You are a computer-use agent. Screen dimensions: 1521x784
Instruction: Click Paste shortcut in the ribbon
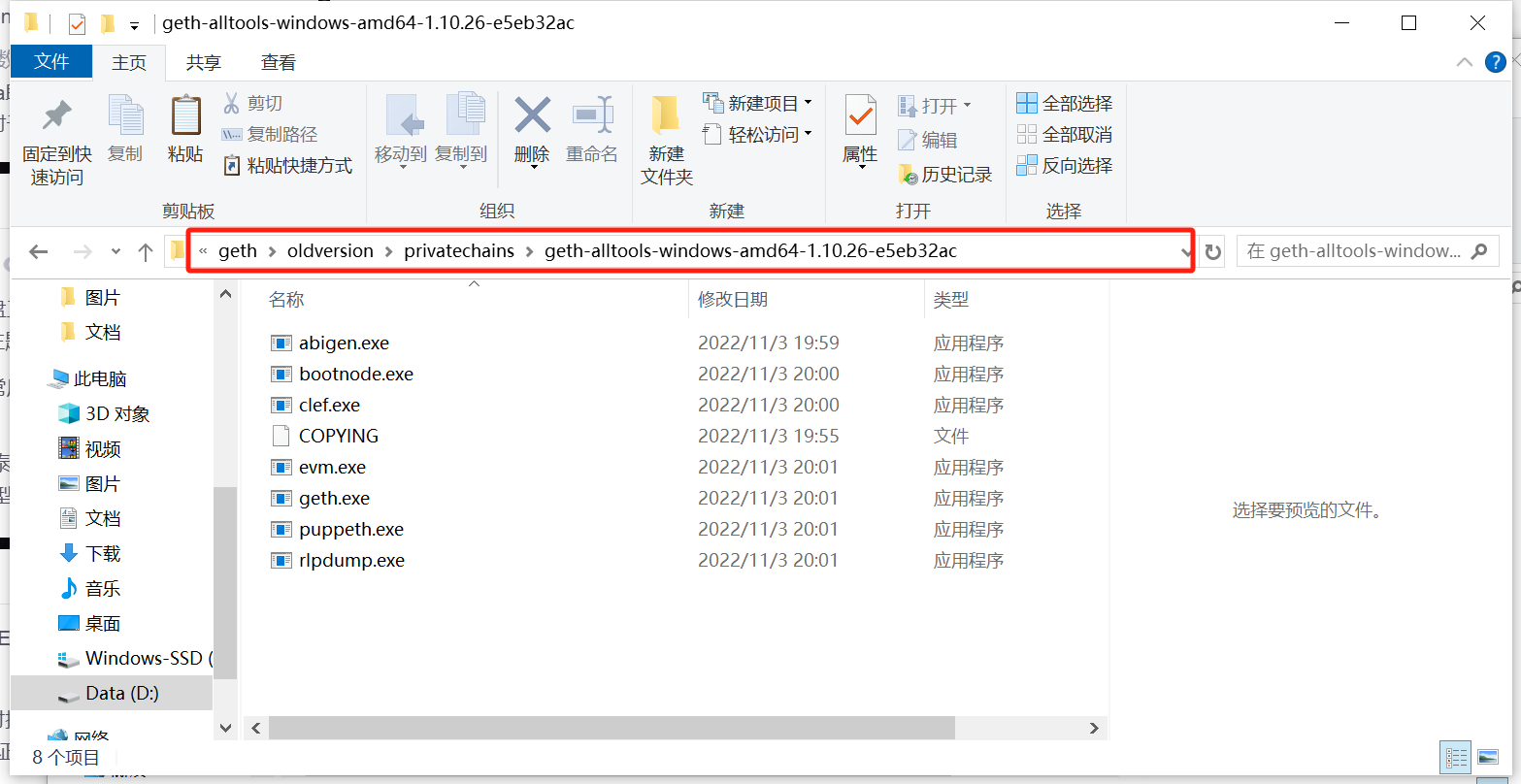click(x=287, y=165)
